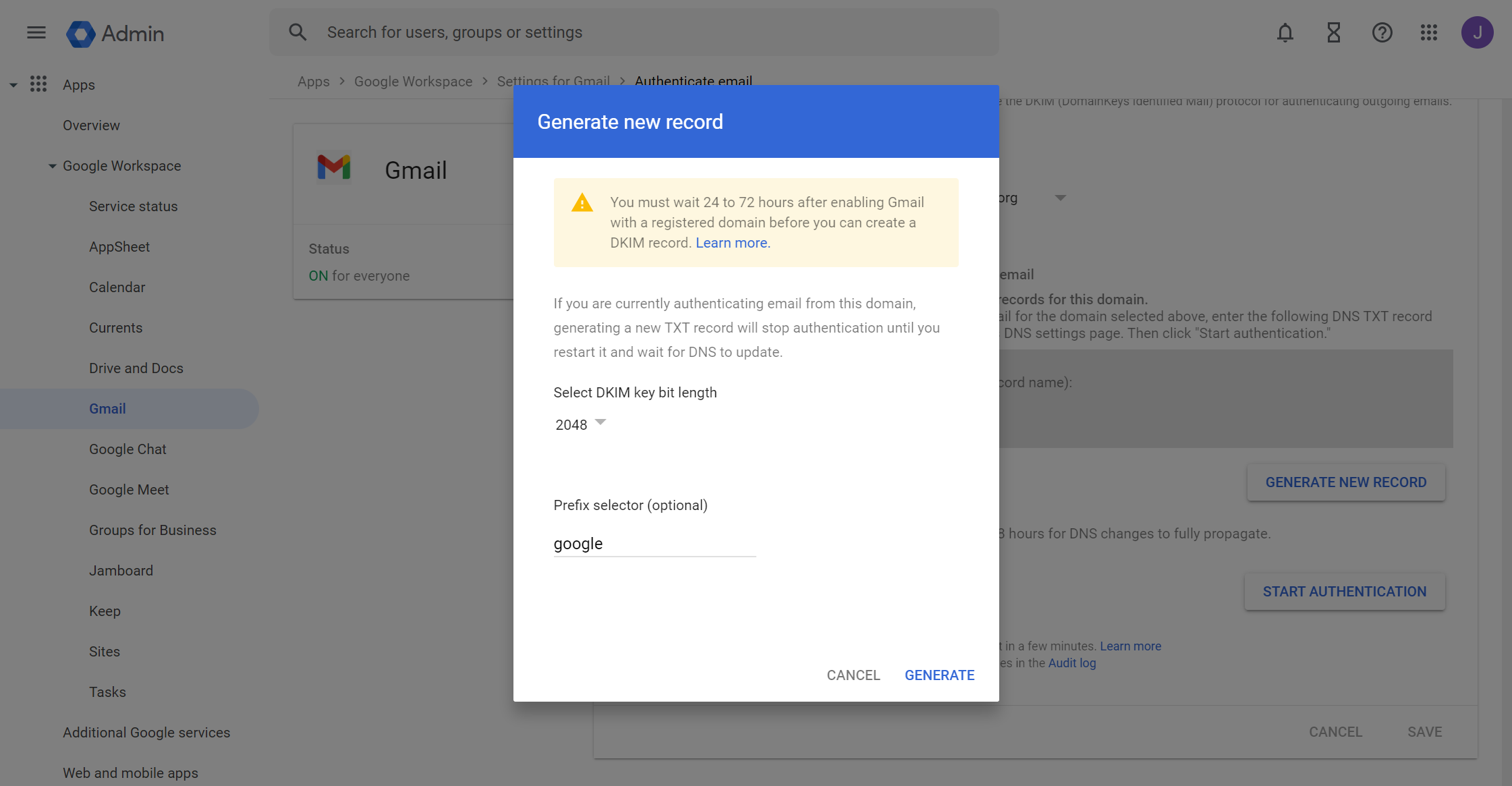Open the notifications bell
The image size is (1512, 786).
tap(1285, 32)
